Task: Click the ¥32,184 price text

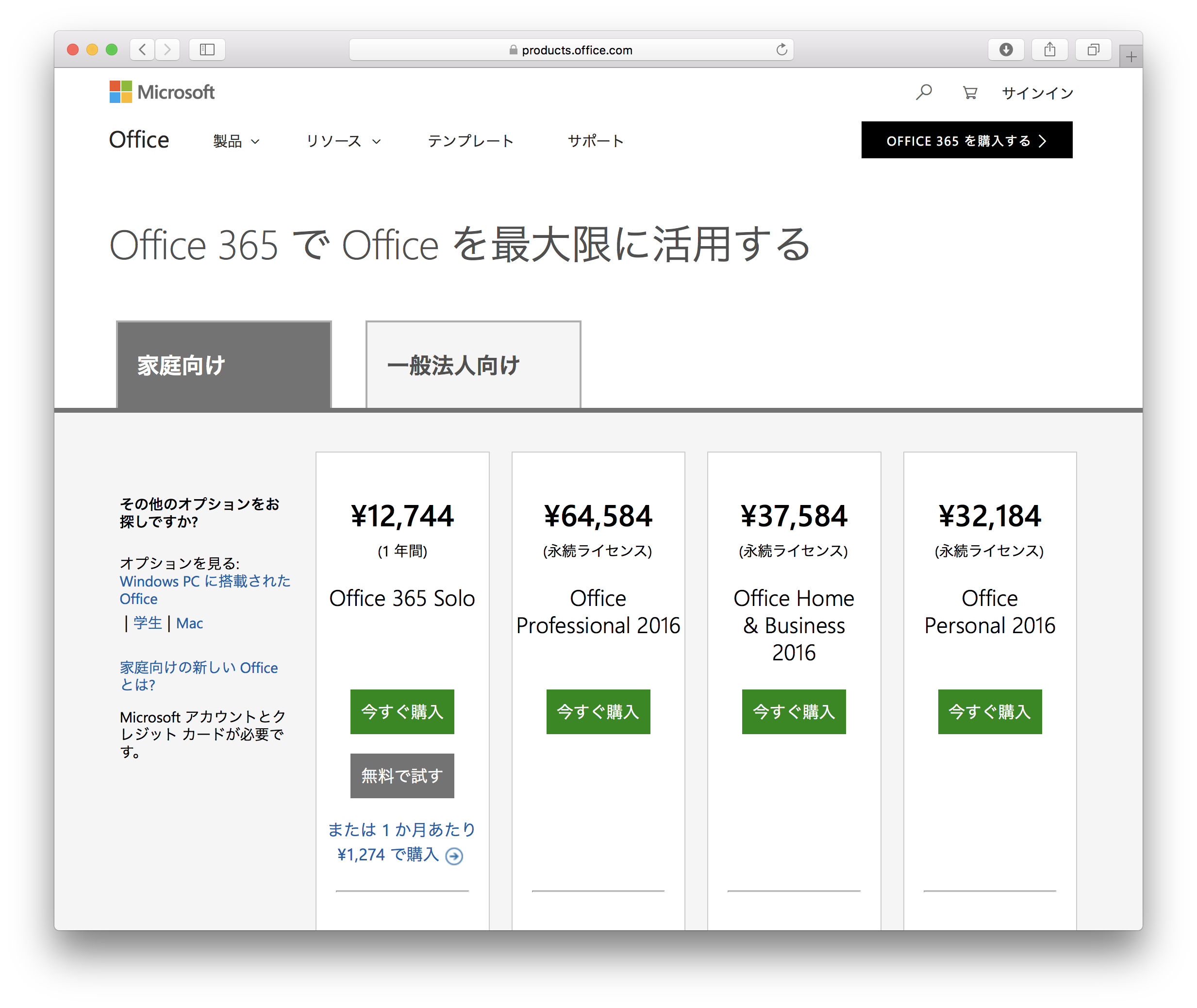Action: click(990, 516)
